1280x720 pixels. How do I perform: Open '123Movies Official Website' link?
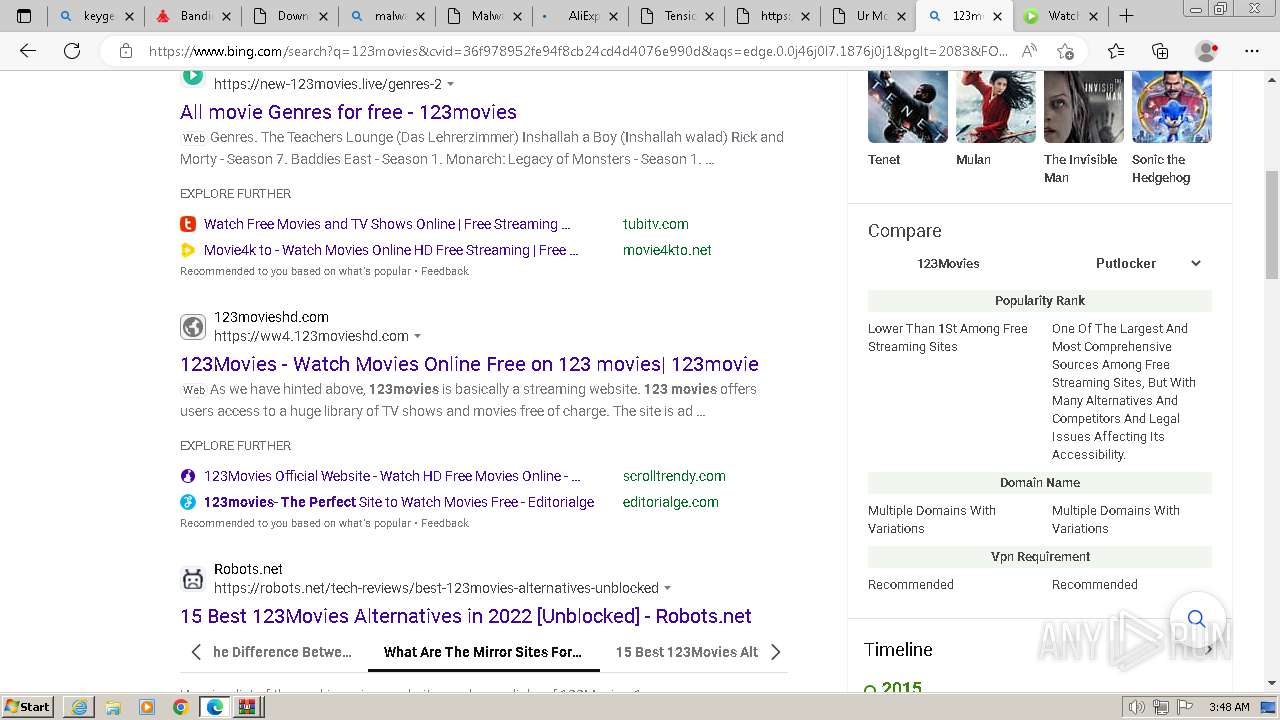[x=392, y=476]
